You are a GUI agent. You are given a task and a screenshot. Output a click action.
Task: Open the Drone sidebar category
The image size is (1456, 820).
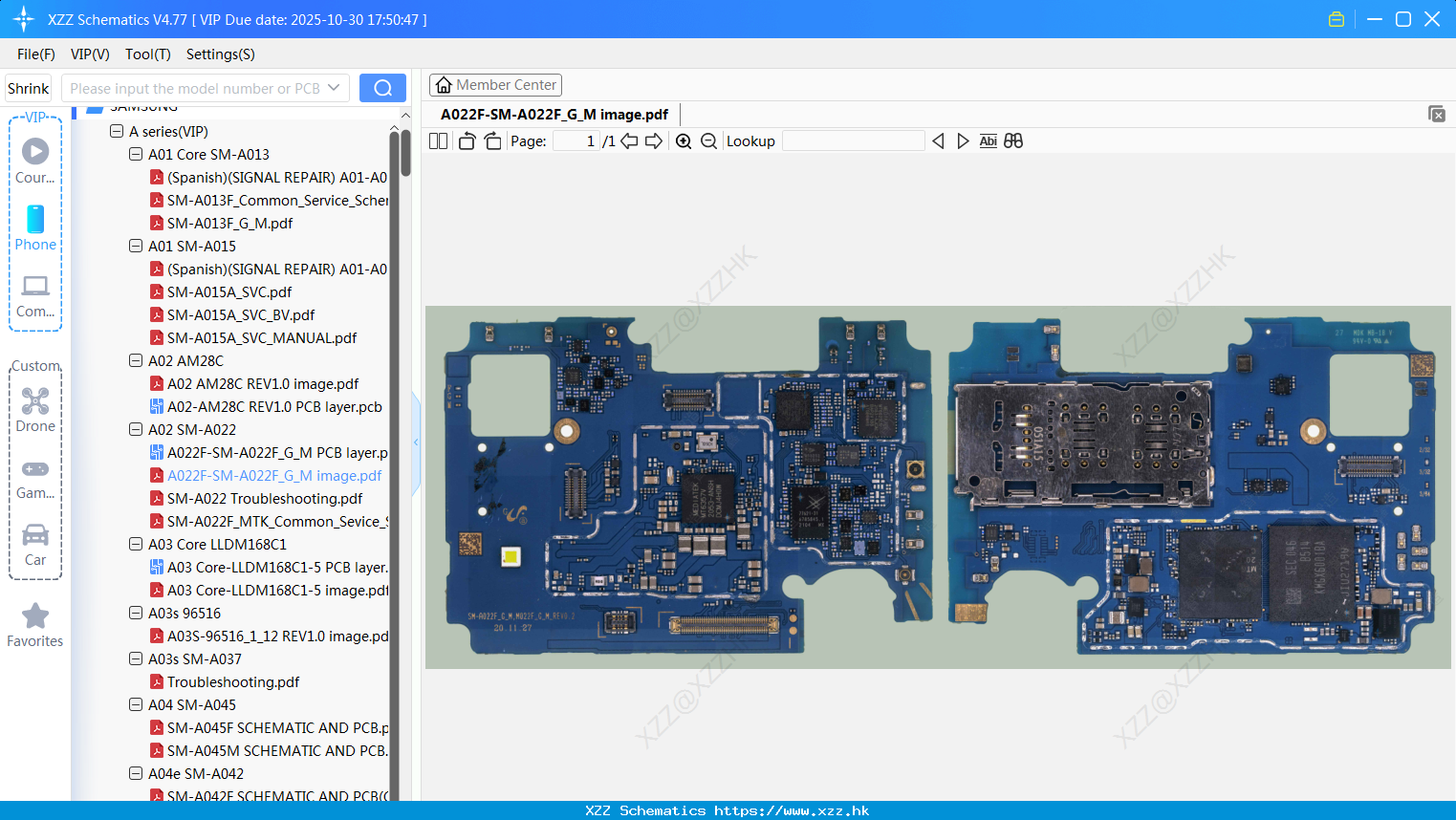click(35, 410)
